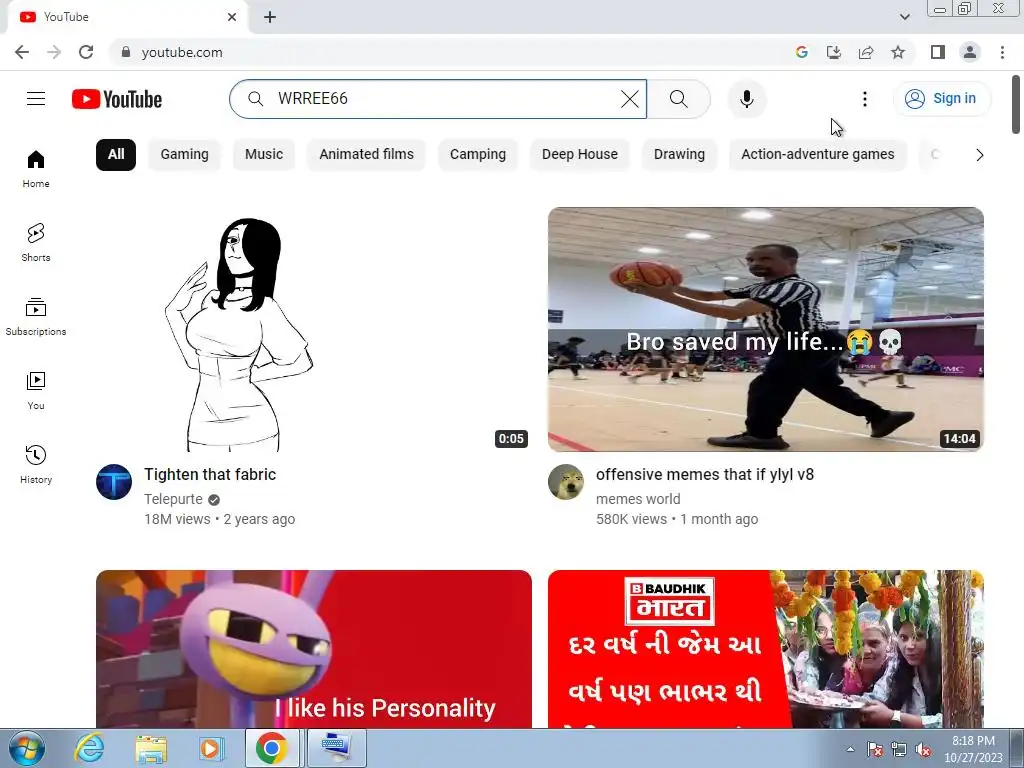Go back with the browser back arrow
This screenshot has height=768, width=1024.
(22, 52)
